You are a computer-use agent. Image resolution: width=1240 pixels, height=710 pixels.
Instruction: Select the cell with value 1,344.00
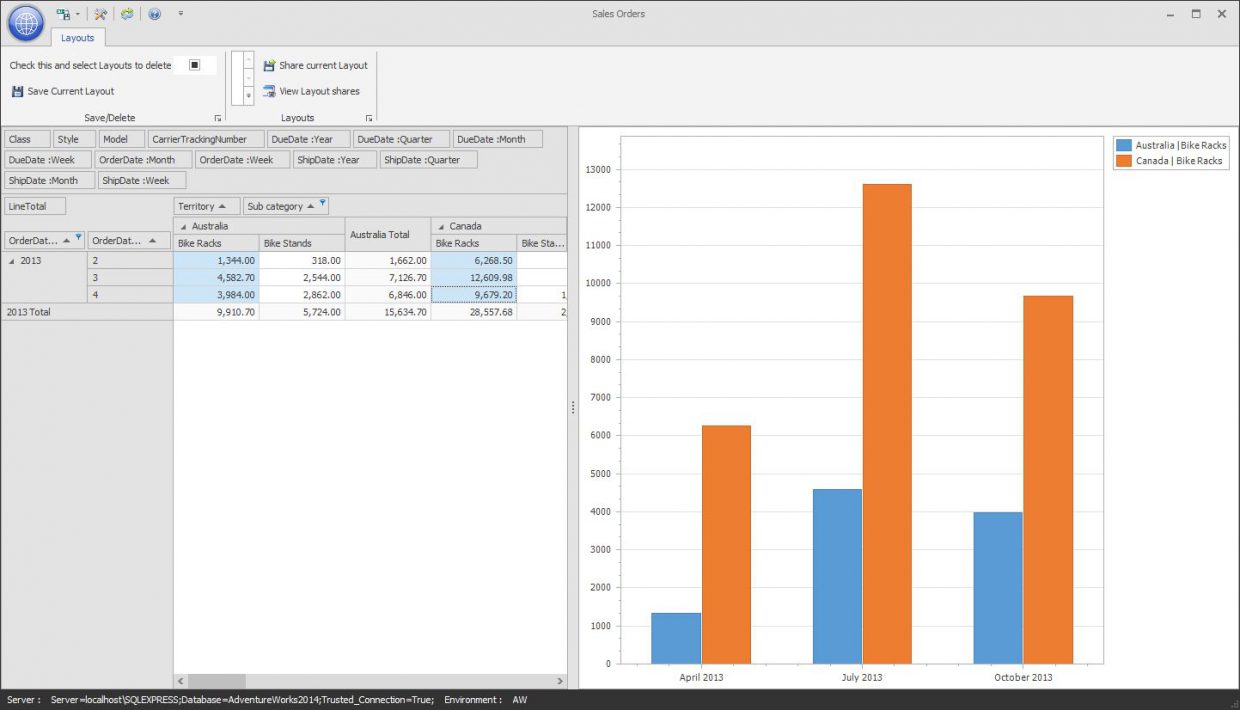point(216,260)
